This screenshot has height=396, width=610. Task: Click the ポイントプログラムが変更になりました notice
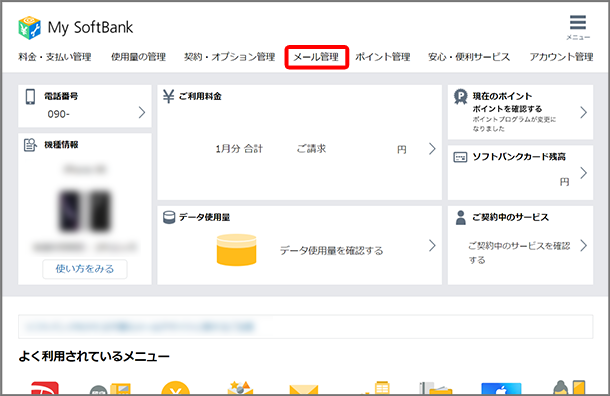click(514, 124)
